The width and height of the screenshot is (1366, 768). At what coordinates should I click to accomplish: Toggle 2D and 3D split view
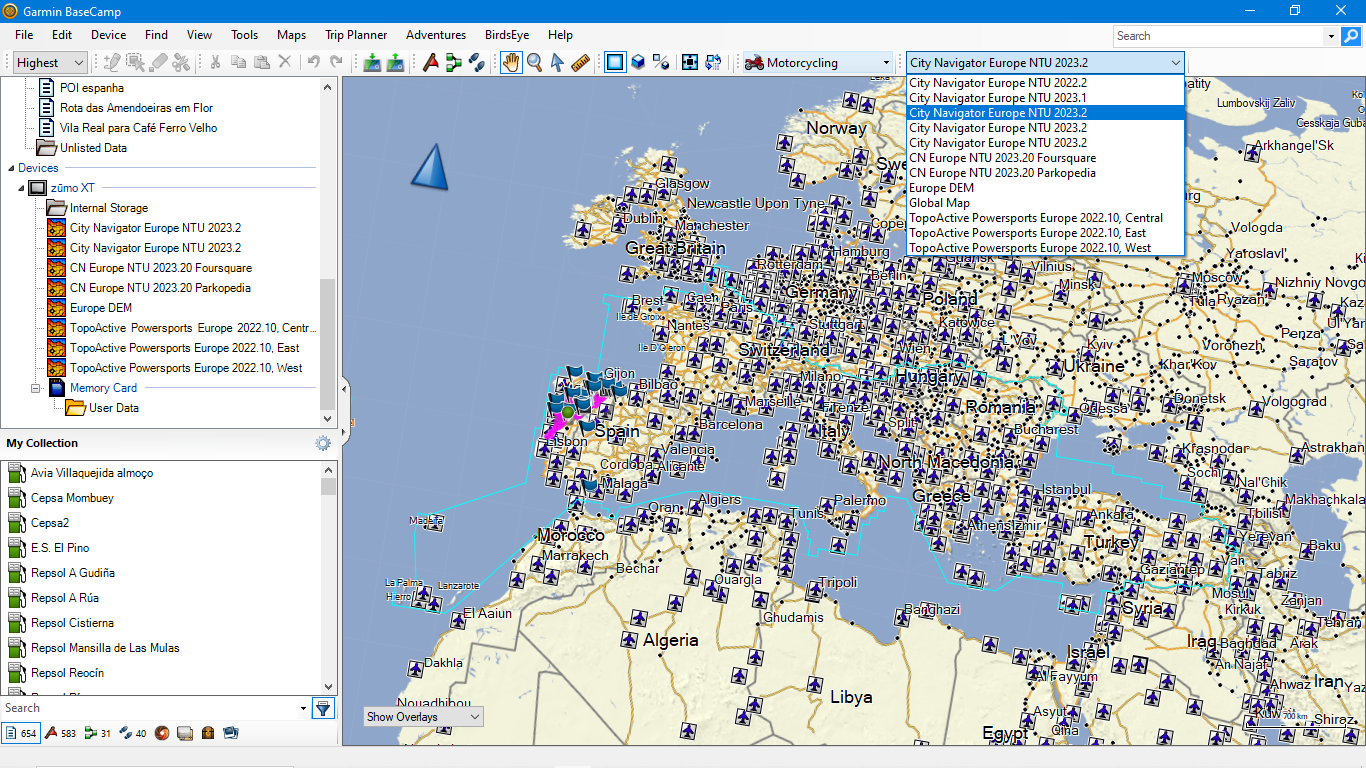(x=661, y=62)
